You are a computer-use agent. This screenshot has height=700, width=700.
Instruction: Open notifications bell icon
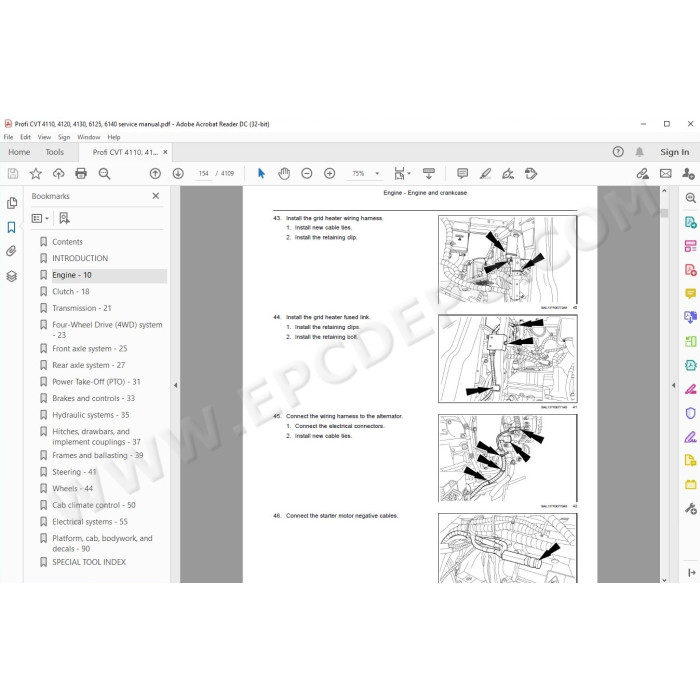[x=640, y=152]
